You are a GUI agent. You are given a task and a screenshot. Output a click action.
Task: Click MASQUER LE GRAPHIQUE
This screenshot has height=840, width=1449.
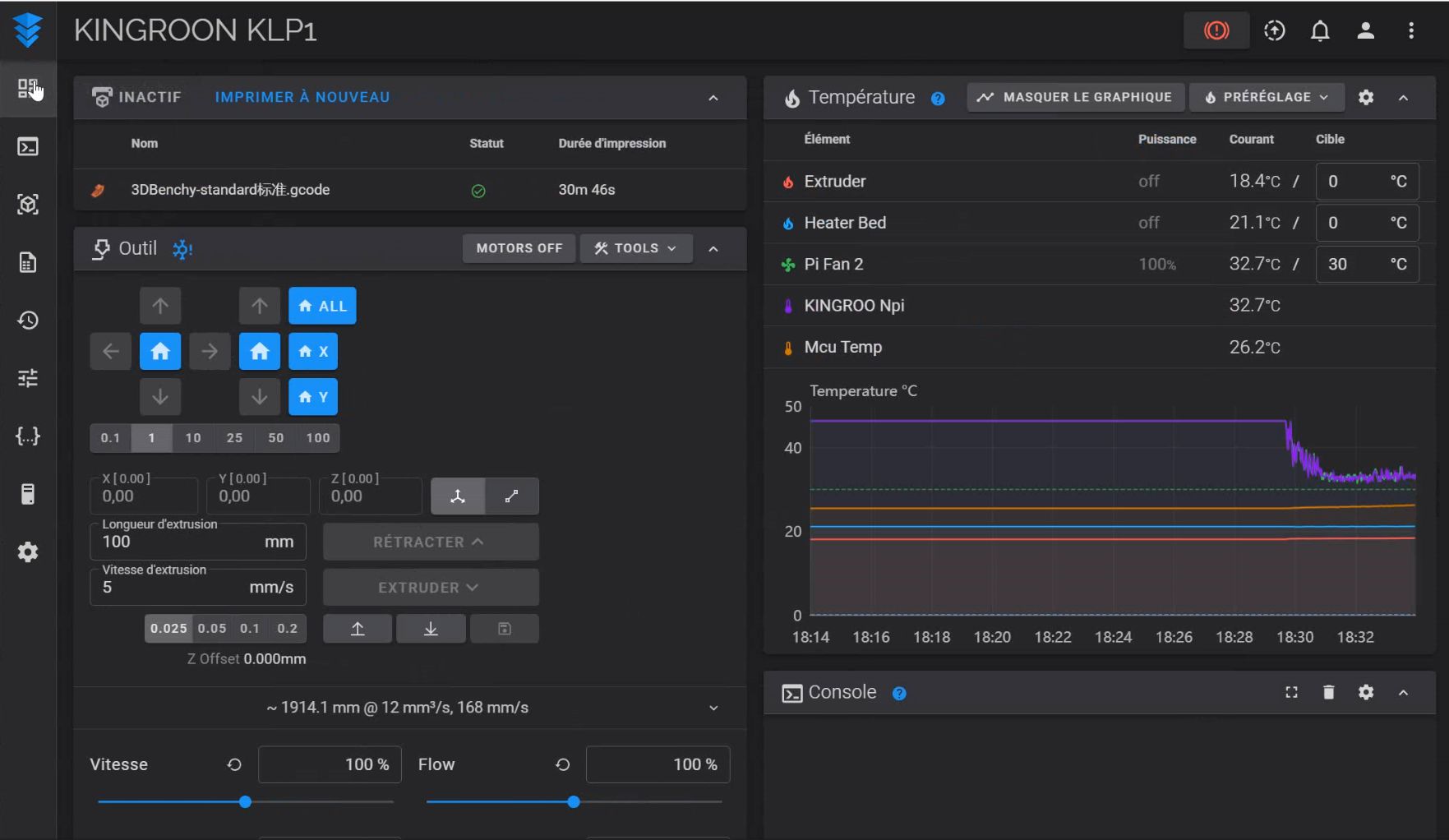point(1076,97)
